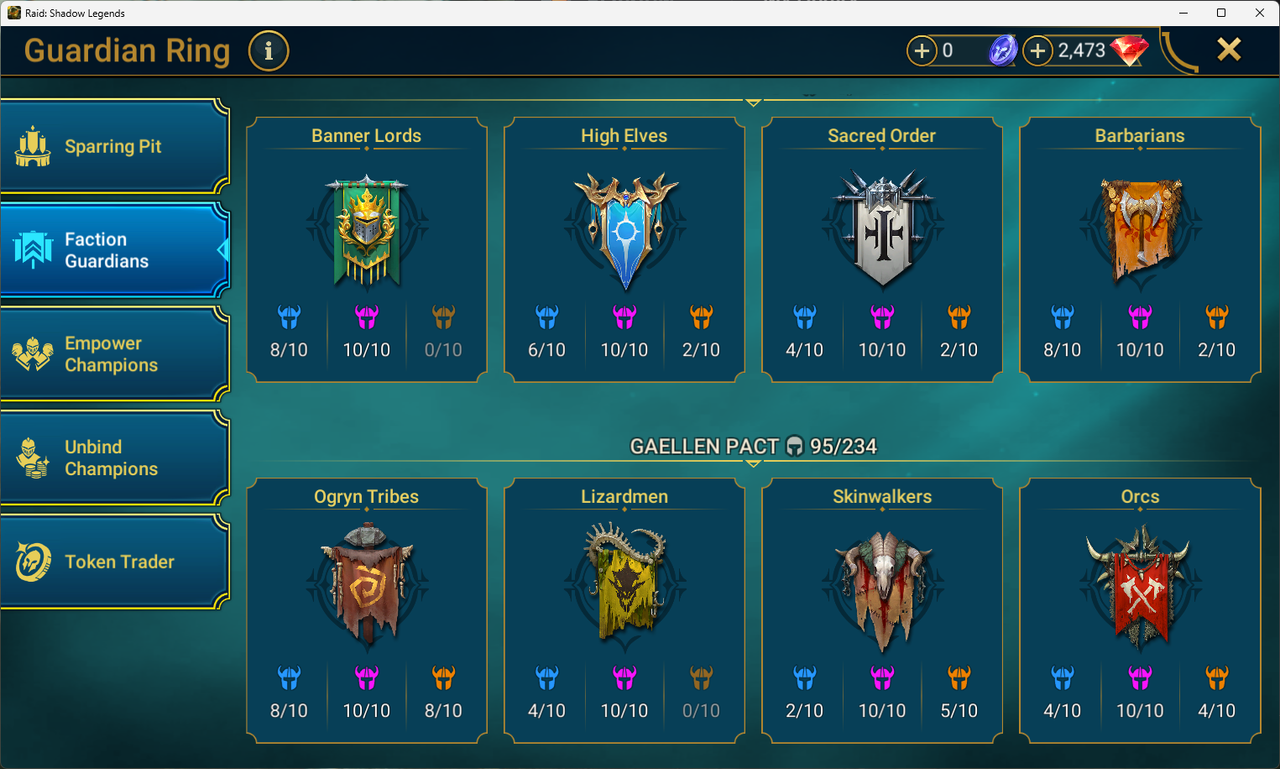Click Ogryn Tribes legendary guardian slot 8/10

(x=443, y=694)
